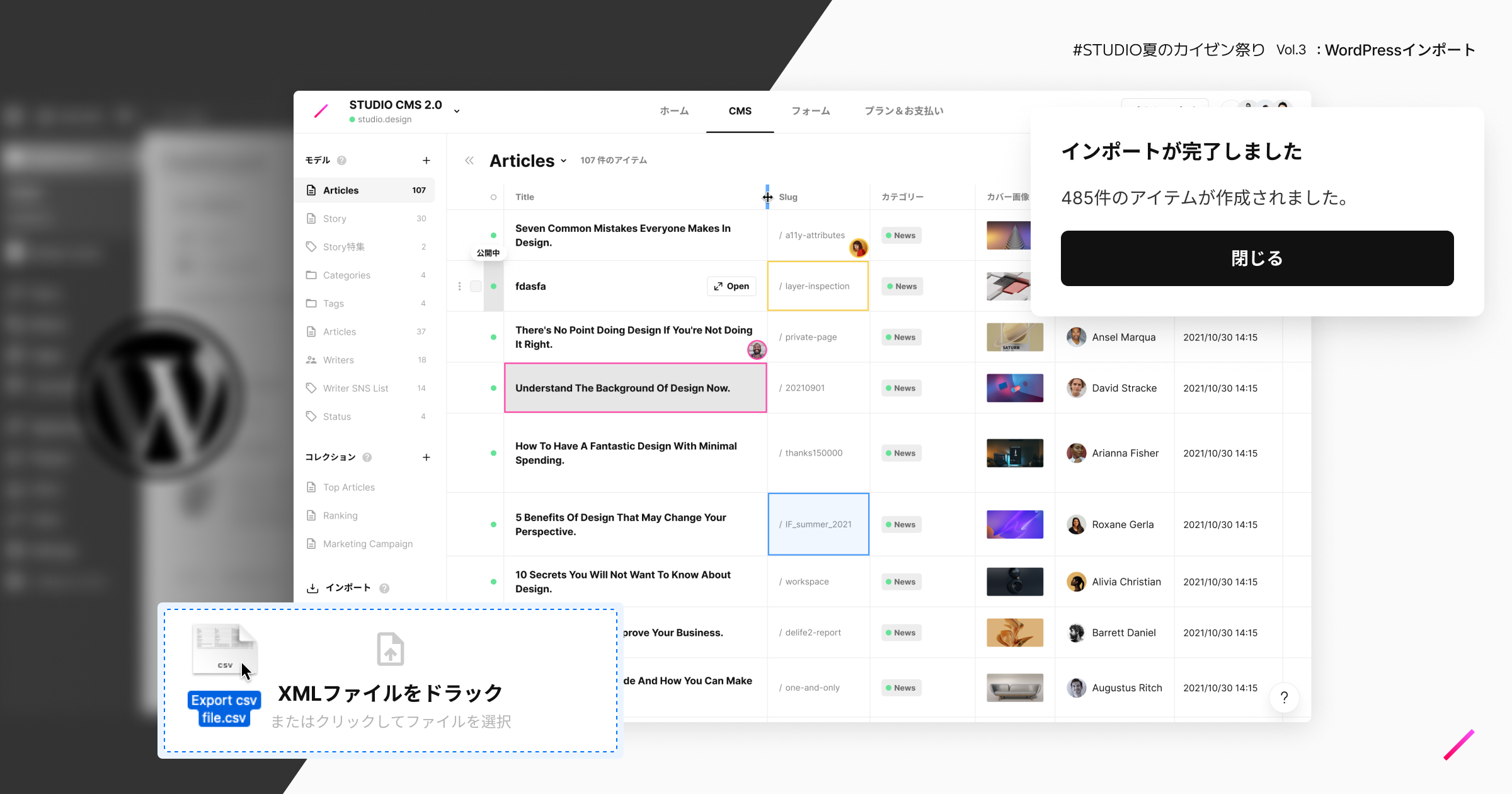
Task: Click the upload file icon in drop zone
Action: (391, 649)
